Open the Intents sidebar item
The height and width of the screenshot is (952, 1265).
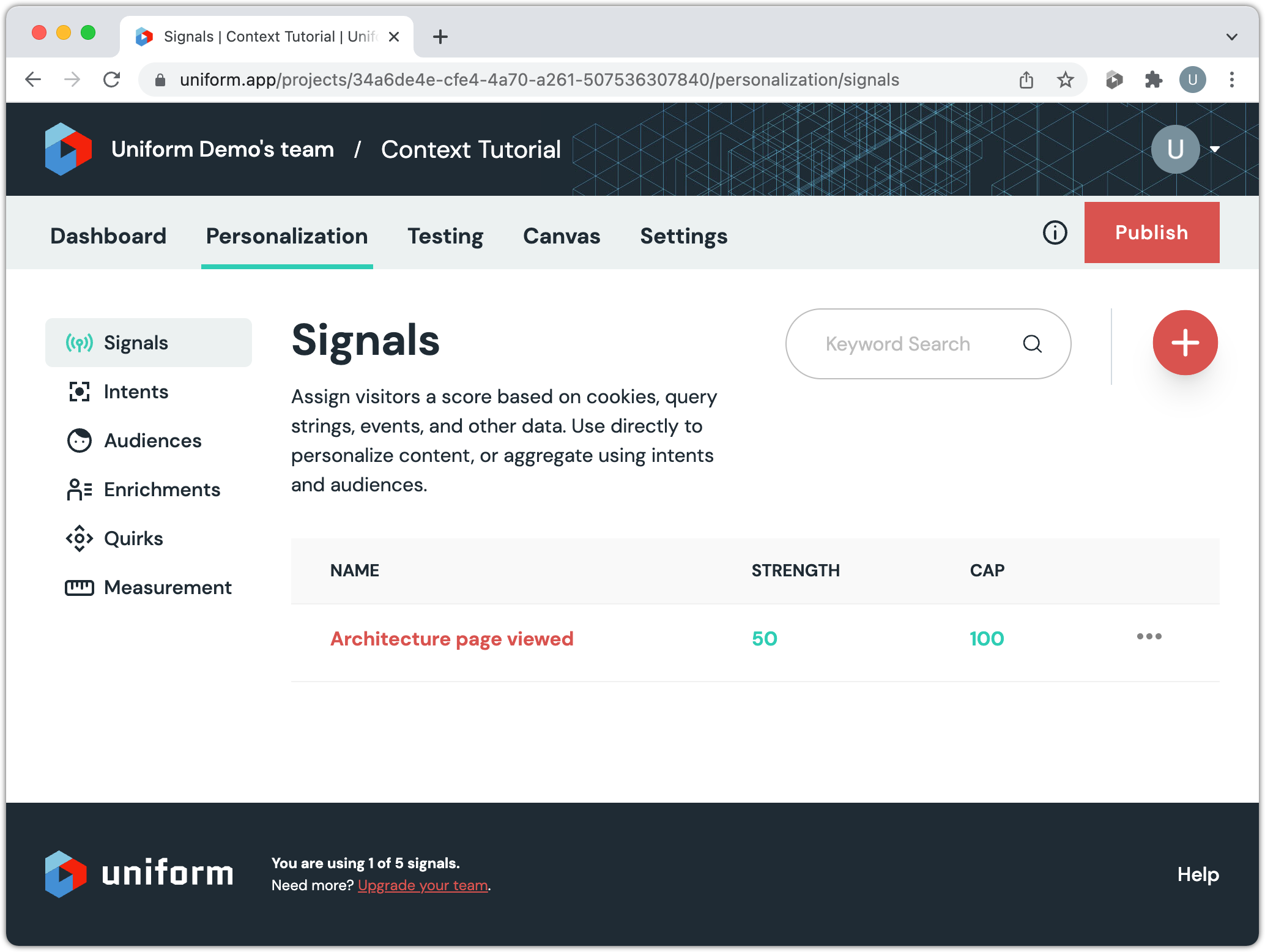(136, 392)
